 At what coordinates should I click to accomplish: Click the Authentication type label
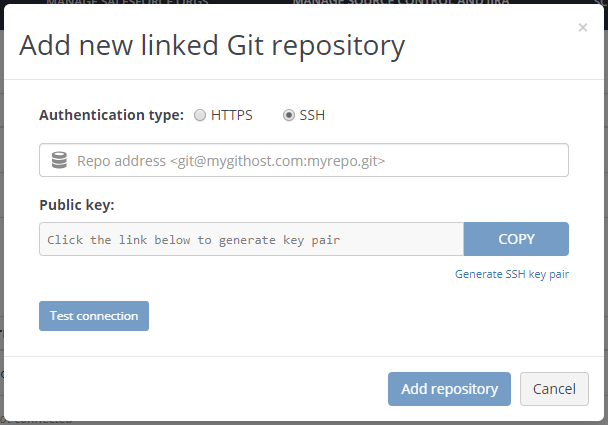point(111,115)
